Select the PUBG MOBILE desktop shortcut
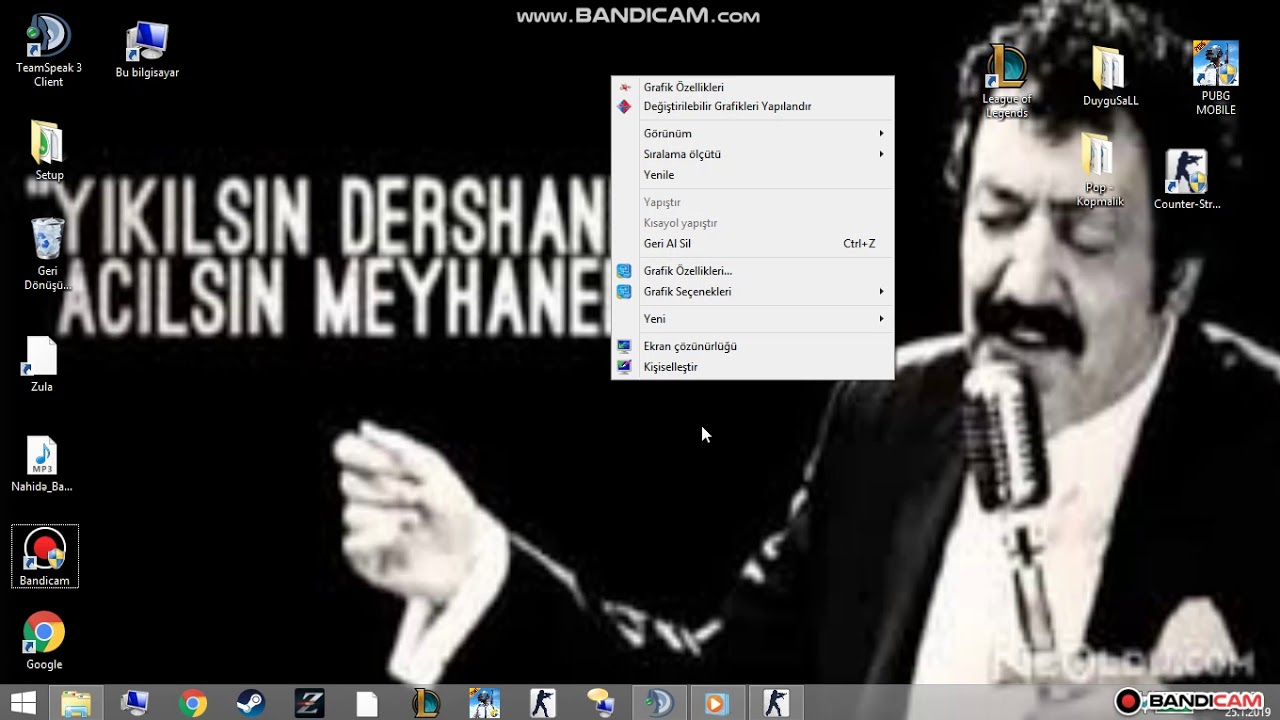This screenshot has height=720, width=1280. click(x=1216, y=78)
